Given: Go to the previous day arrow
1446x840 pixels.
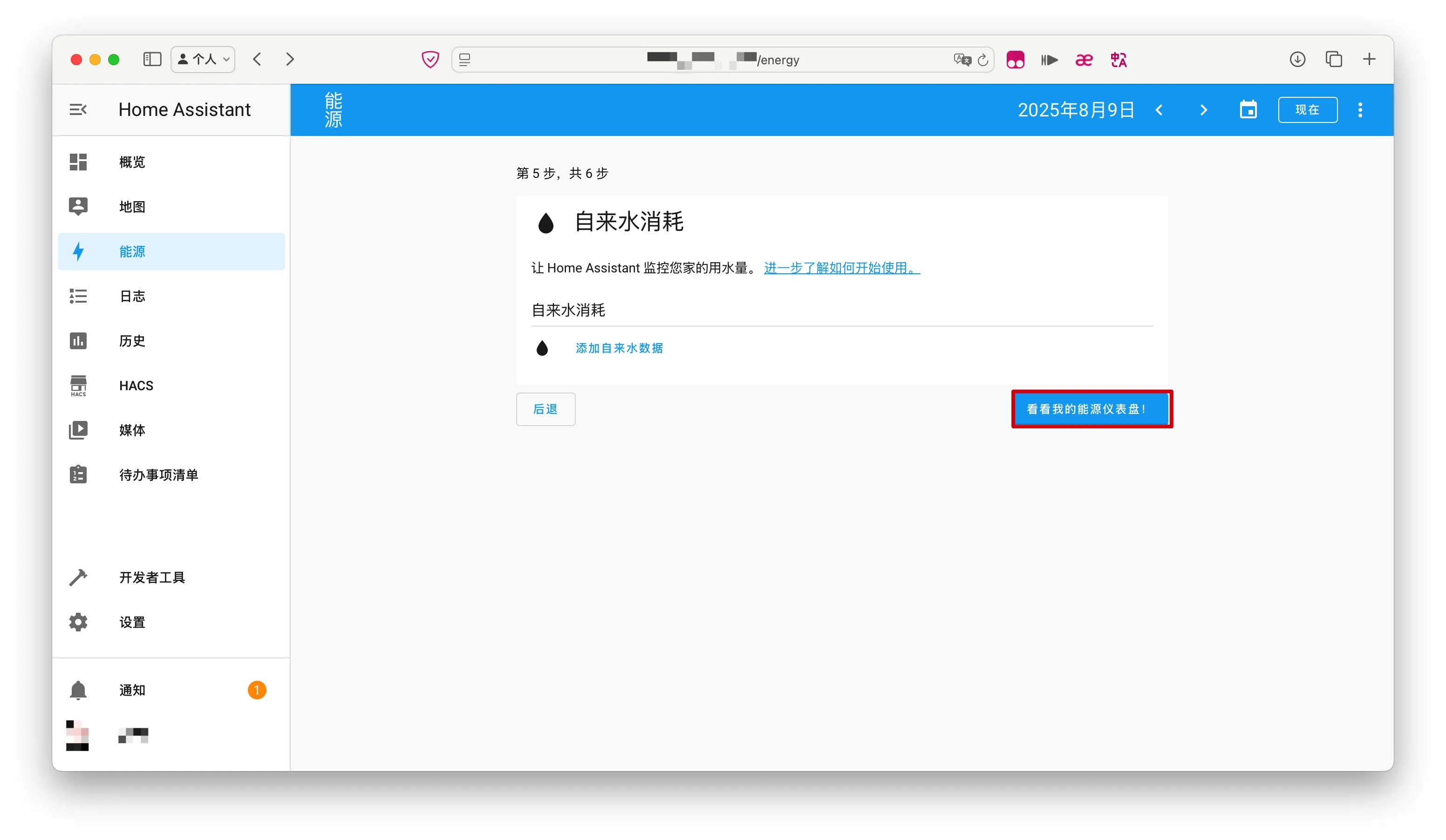Looking at the screenshot, I should click(x=1159, y=109).
